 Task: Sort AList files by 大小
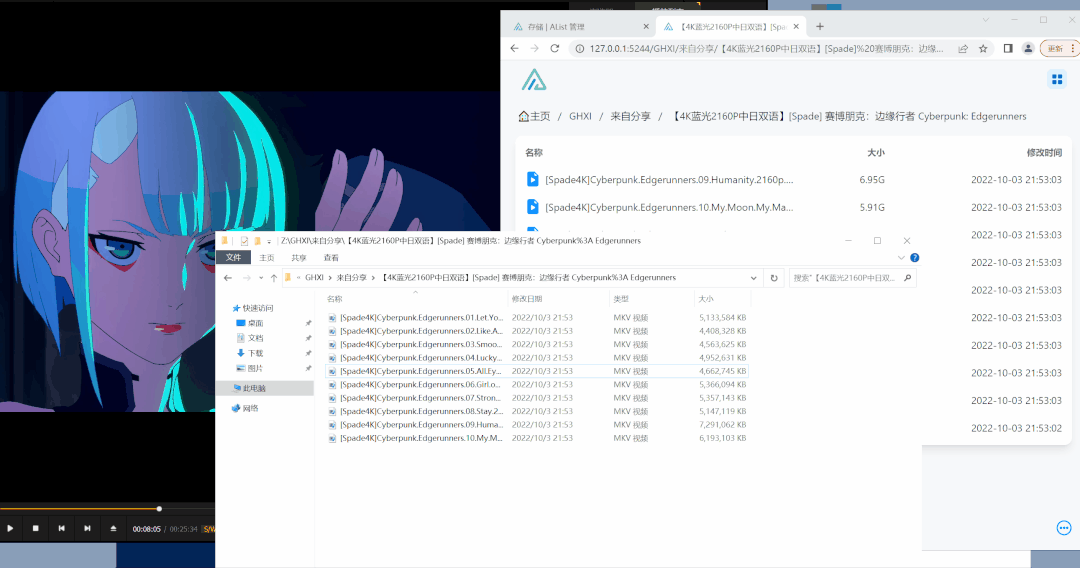point(875,153)
